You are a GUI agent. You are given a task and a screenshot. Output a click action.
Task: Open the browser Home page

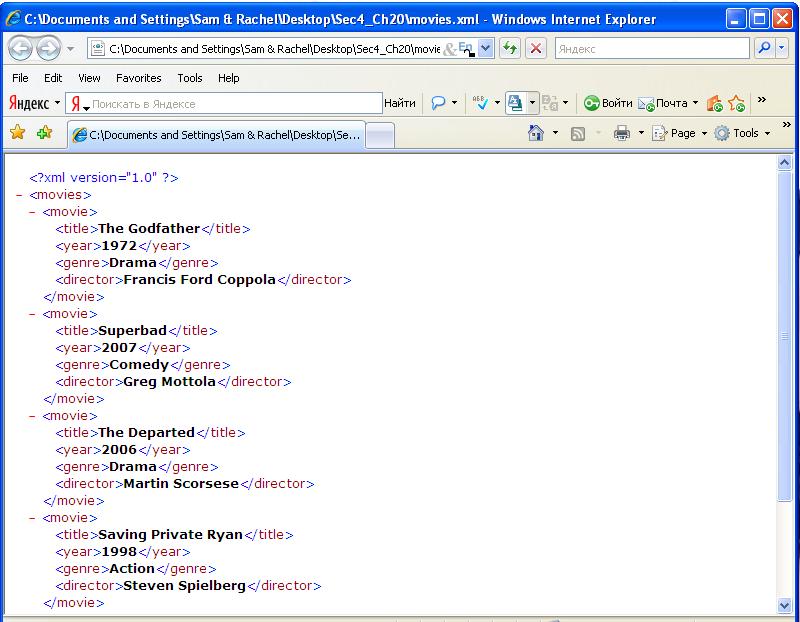[x=538, y=130]
